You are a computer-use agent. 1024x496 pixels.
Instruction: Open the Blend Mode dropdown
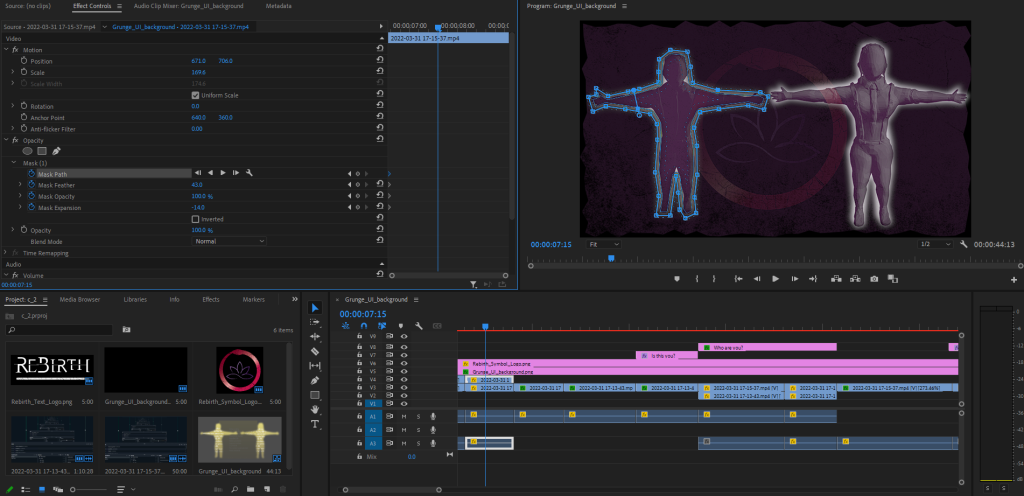230,241
